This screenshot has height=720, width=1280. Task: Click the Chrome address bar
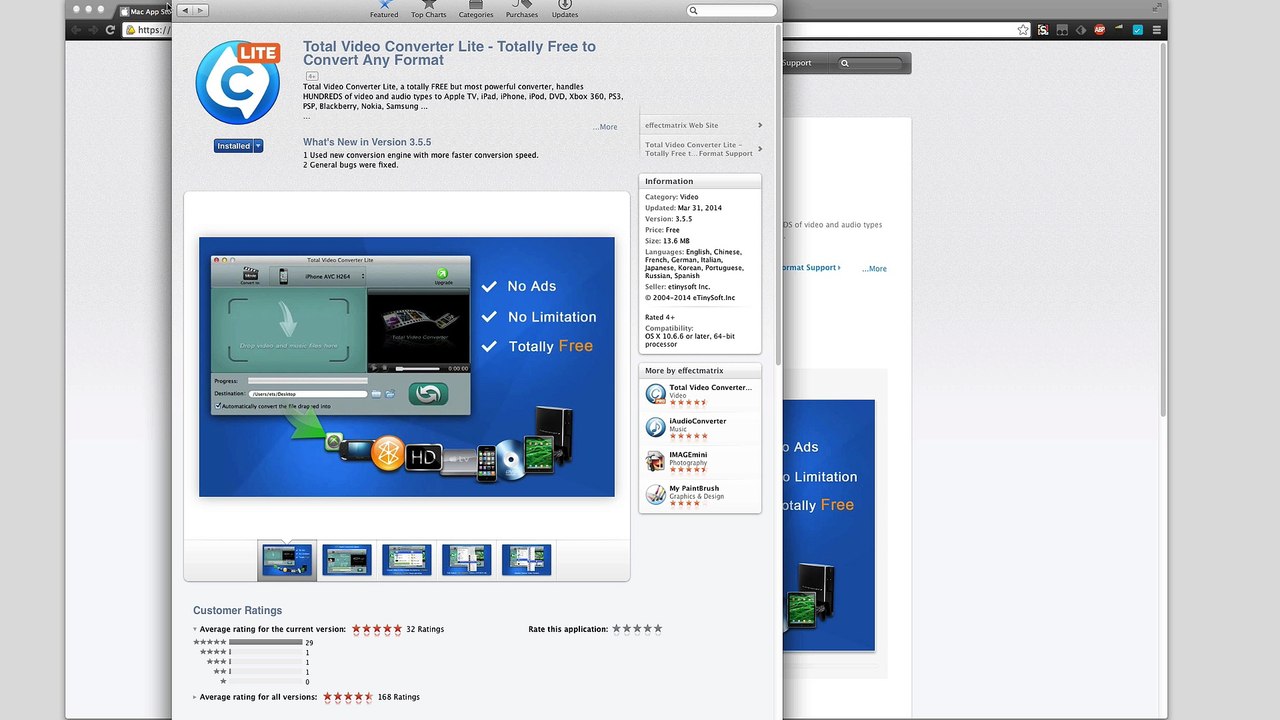(x=575, y=30)
